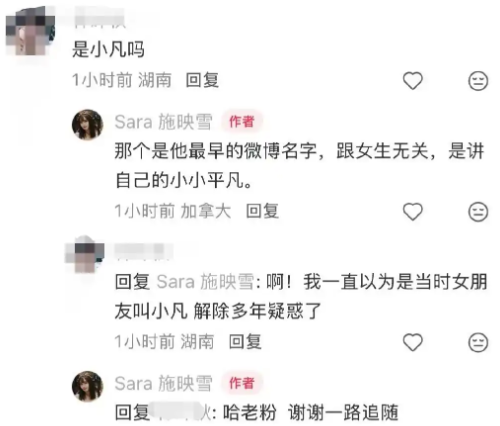Open blurred username of the top commenter
Screen dimensions: 500x426
[x=99, y=19]
